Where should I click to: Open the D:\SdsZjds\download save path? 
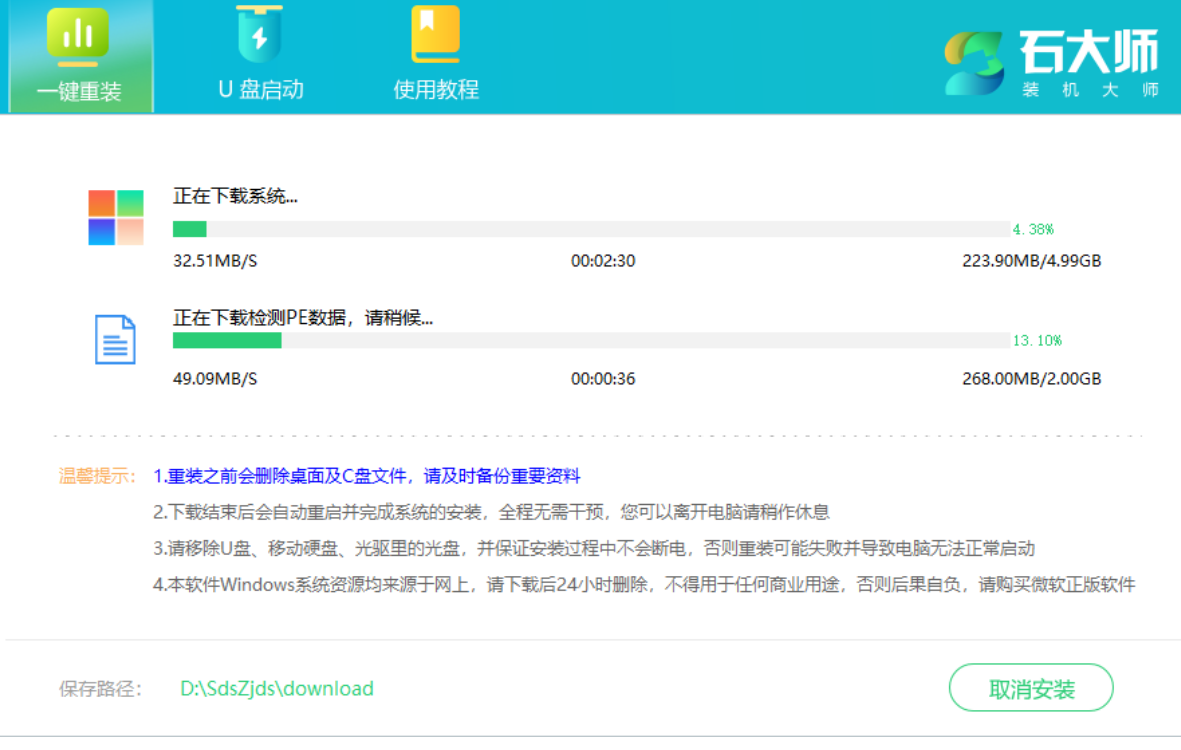click(x=277, y=689)
